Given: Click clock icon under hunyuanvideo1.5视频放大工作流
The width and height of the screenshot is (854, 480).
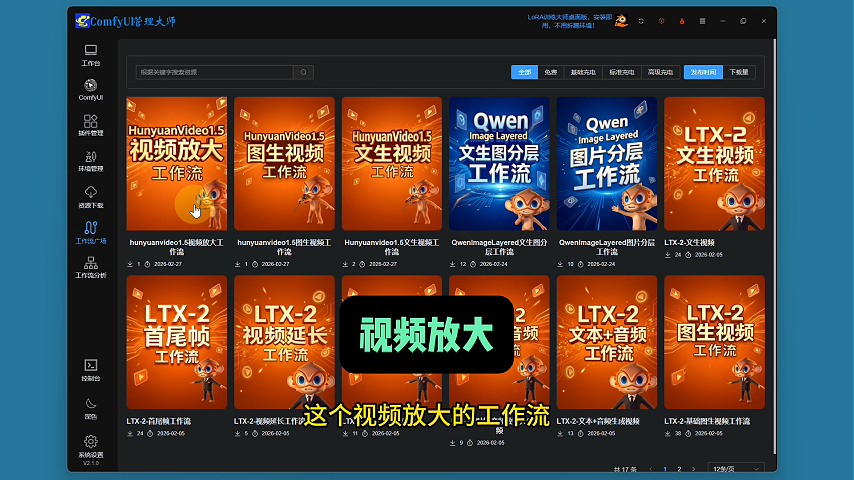Looking at the screenshot, I should [x=147, y=264].
